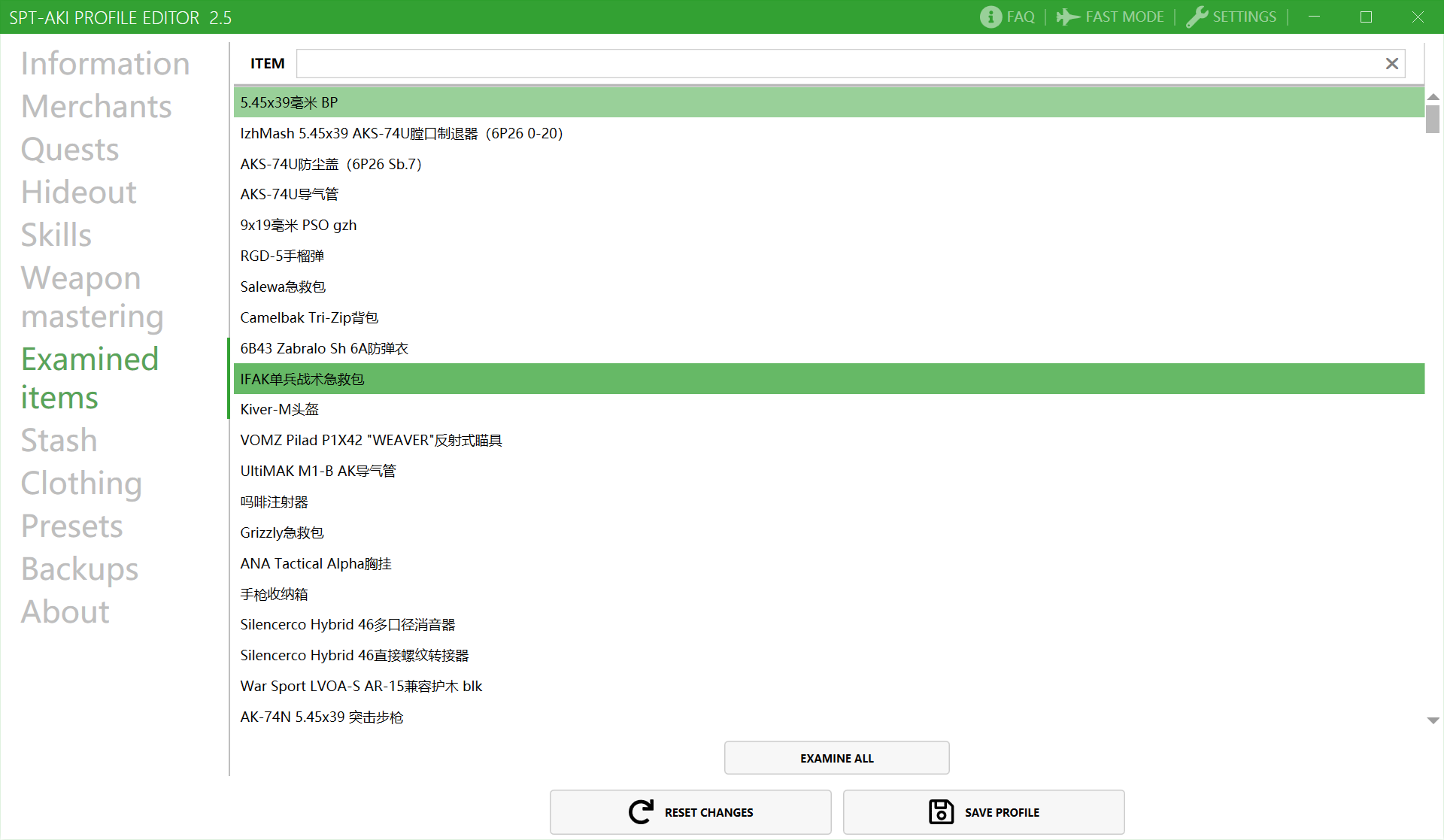Open Settings via the wrench icon
The height and width of the screenshot is (840, 1444).
click(x=1197, y=17)
